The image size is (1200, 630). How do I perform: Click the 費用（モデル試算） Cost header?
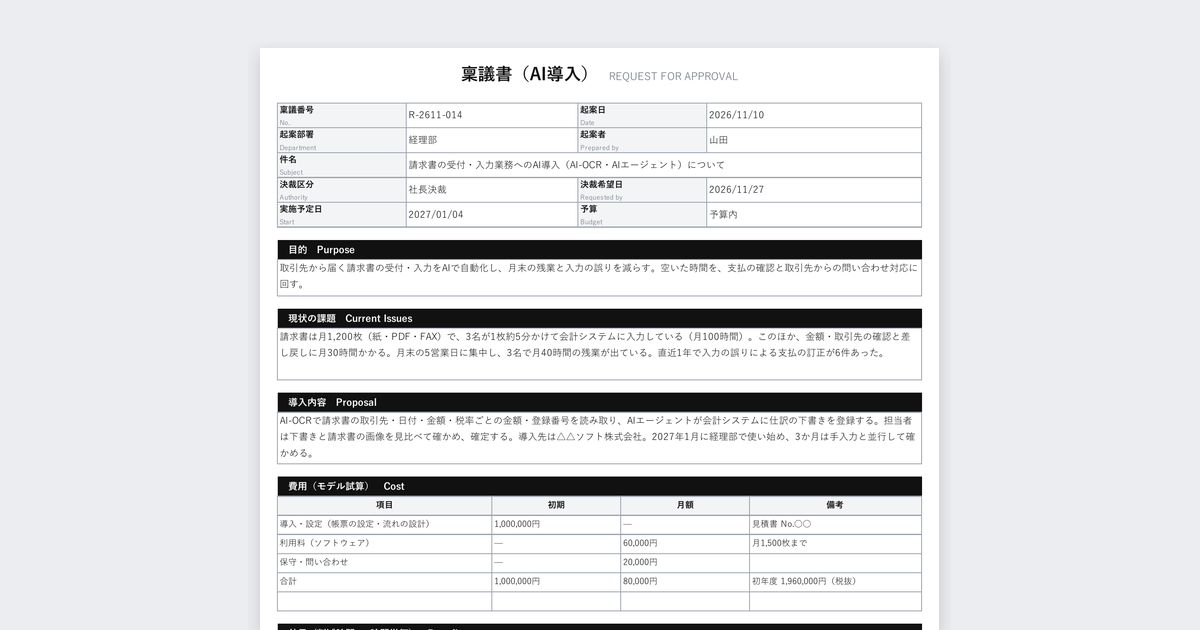(x=599, y=486)
